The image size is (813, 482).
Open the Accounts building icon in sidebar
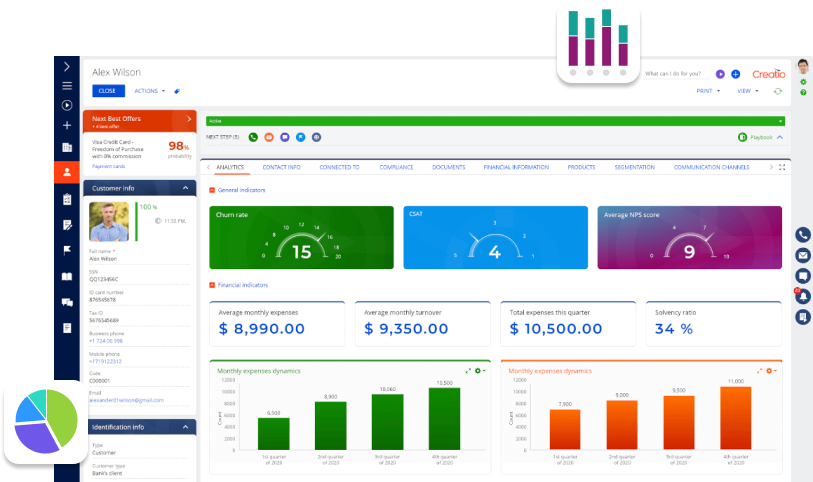pos(67,147)
